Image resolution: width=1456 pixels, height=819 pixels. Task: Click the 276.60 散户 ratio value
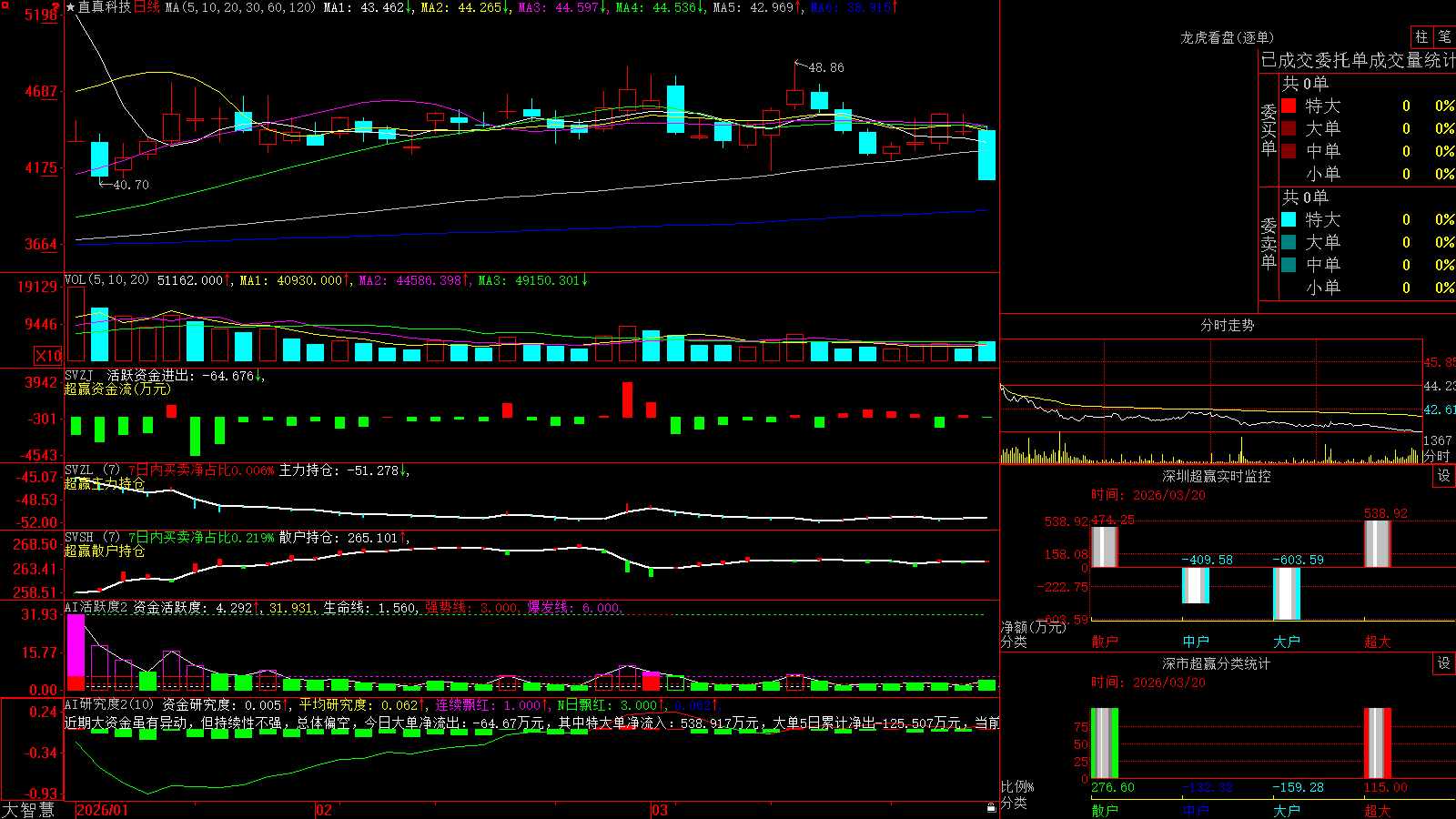[x=1113, y=787]
